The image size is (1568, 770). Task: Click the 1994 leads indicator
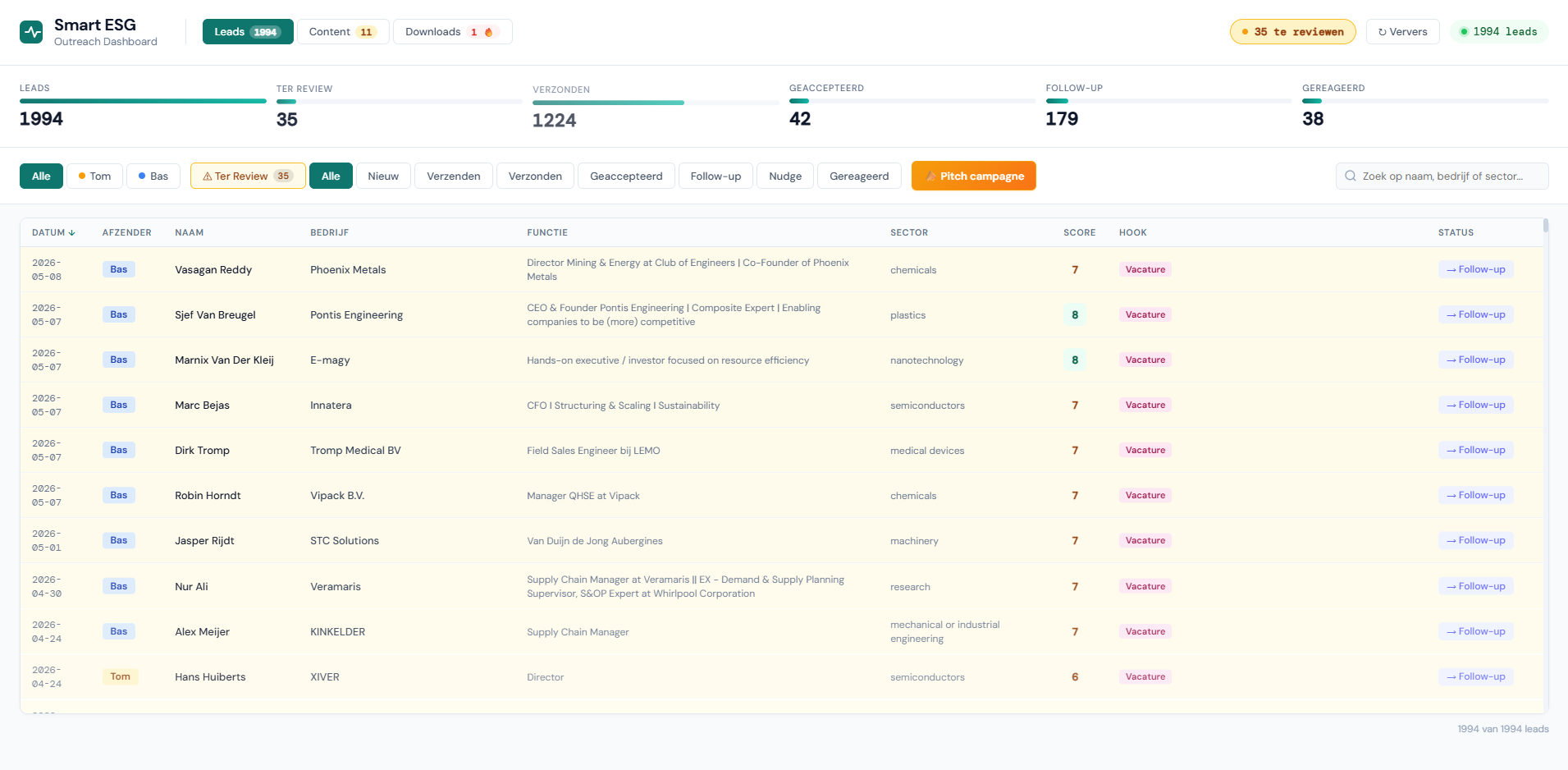1499,32
